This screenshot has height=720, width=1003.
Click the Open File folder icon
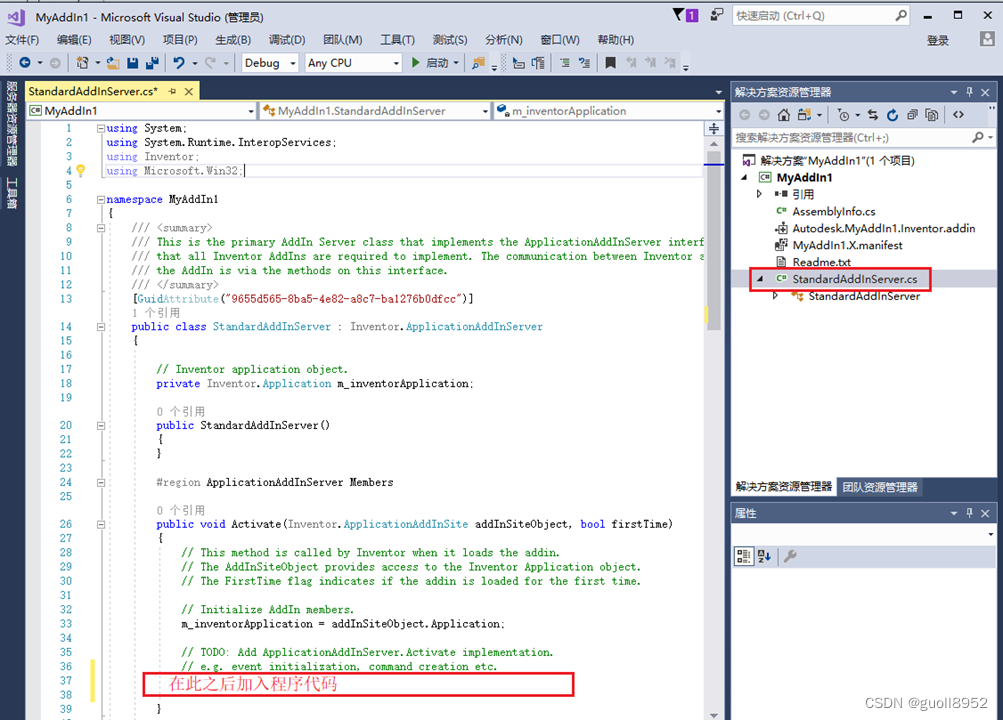pyautogui.click(x=113, y=63)
